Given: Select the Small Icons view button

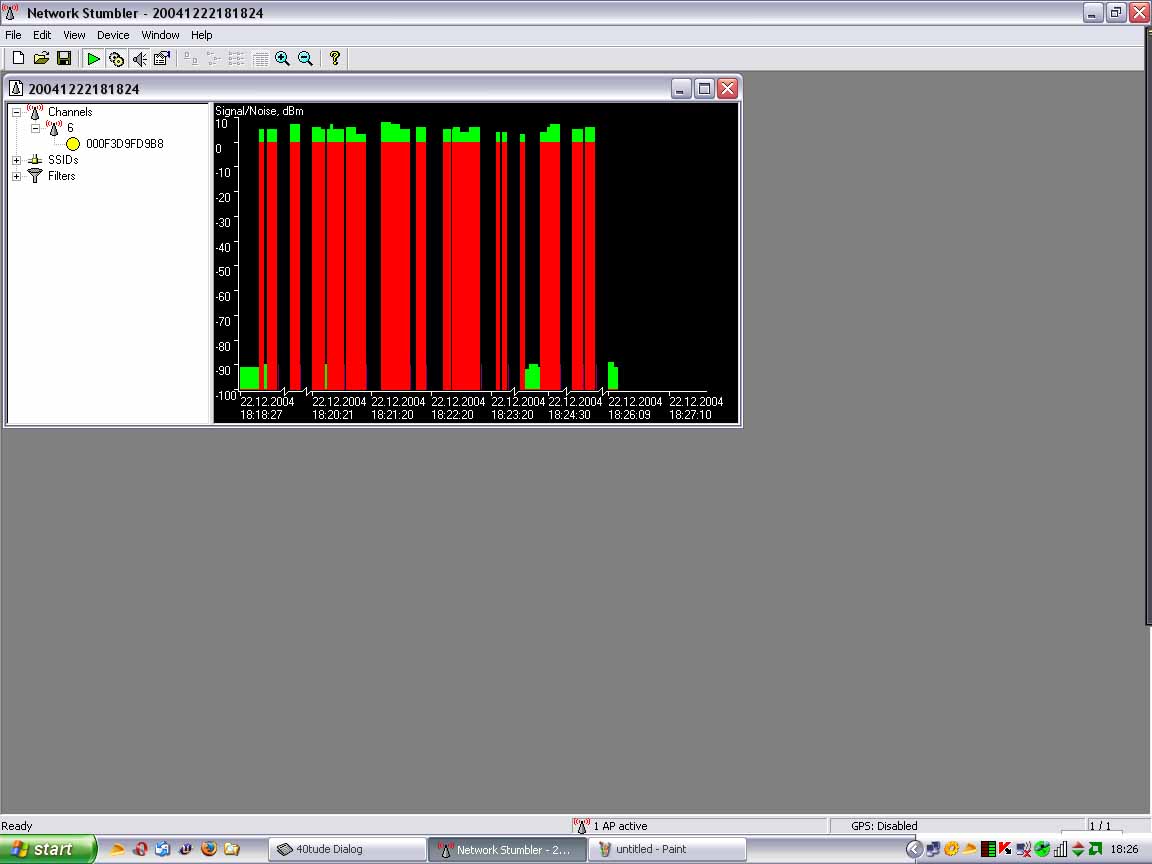Looking at the screenshot, I should [x=214, y=59].
